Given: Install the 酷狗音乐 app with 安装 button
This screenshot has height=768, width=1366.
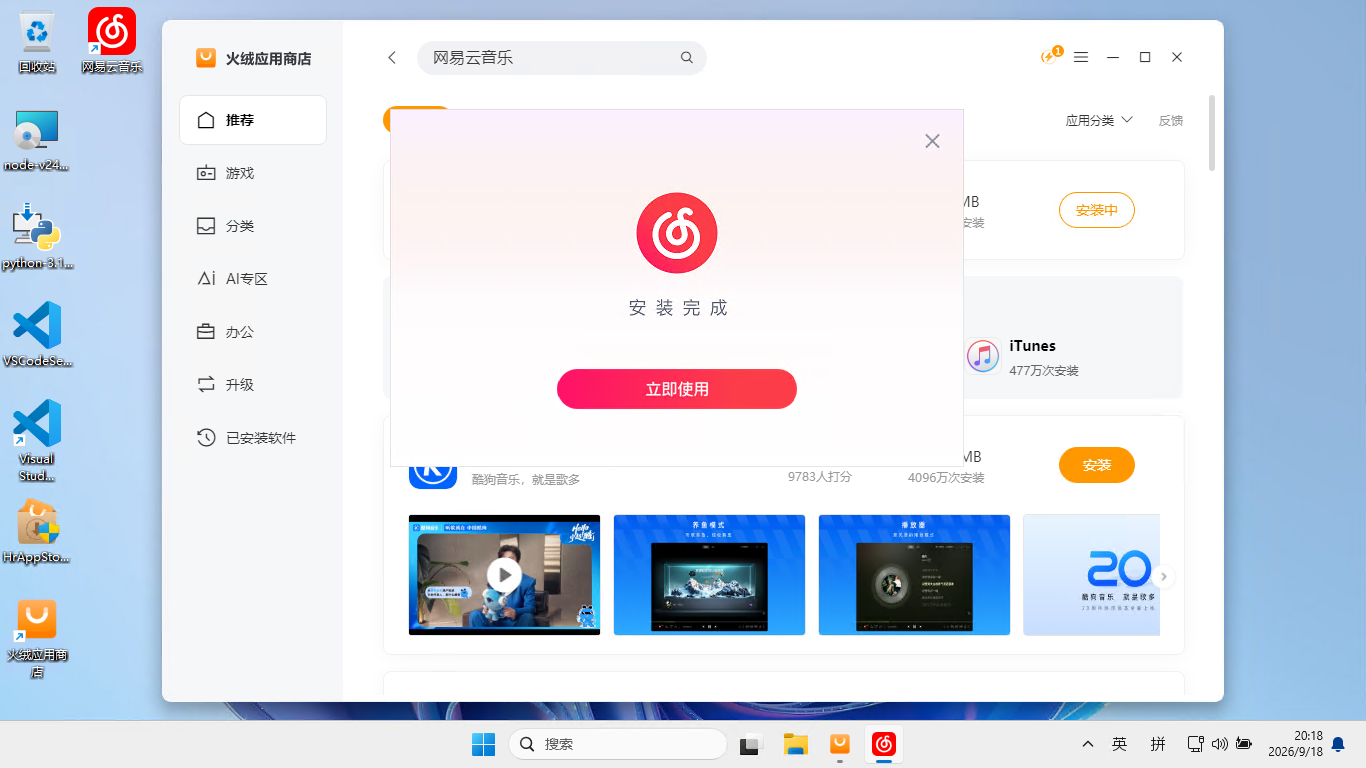Looking at the screenshot, I should coord(1097,465).
